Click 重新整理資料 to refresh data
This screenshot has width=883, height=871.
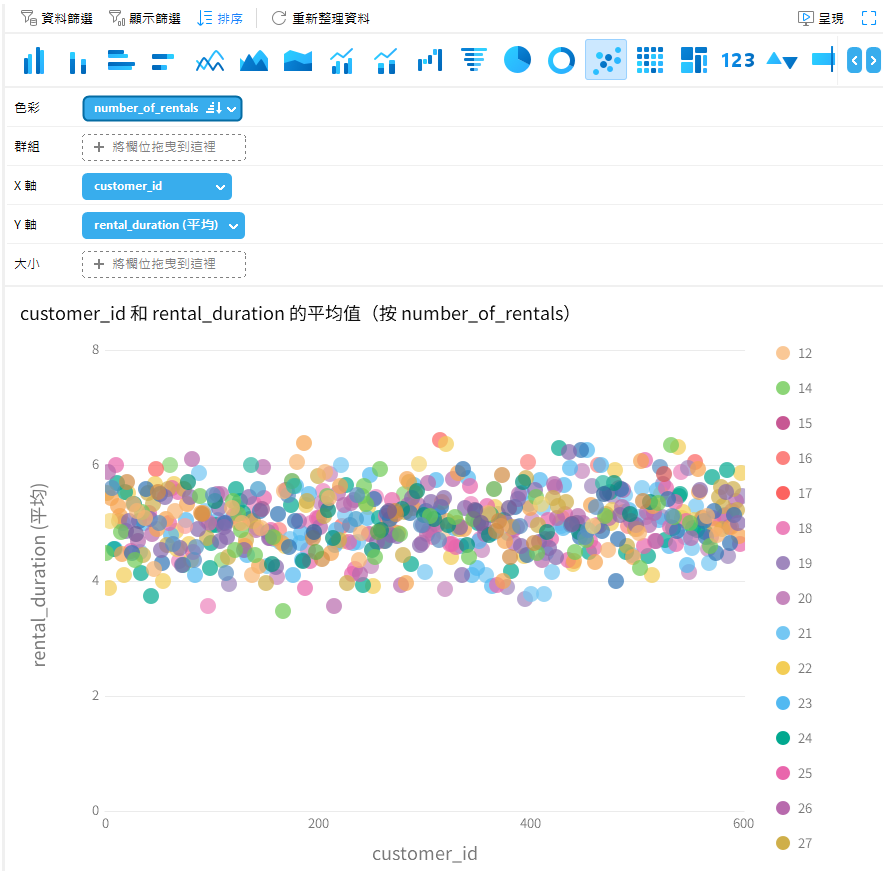(x=320, y=17)
